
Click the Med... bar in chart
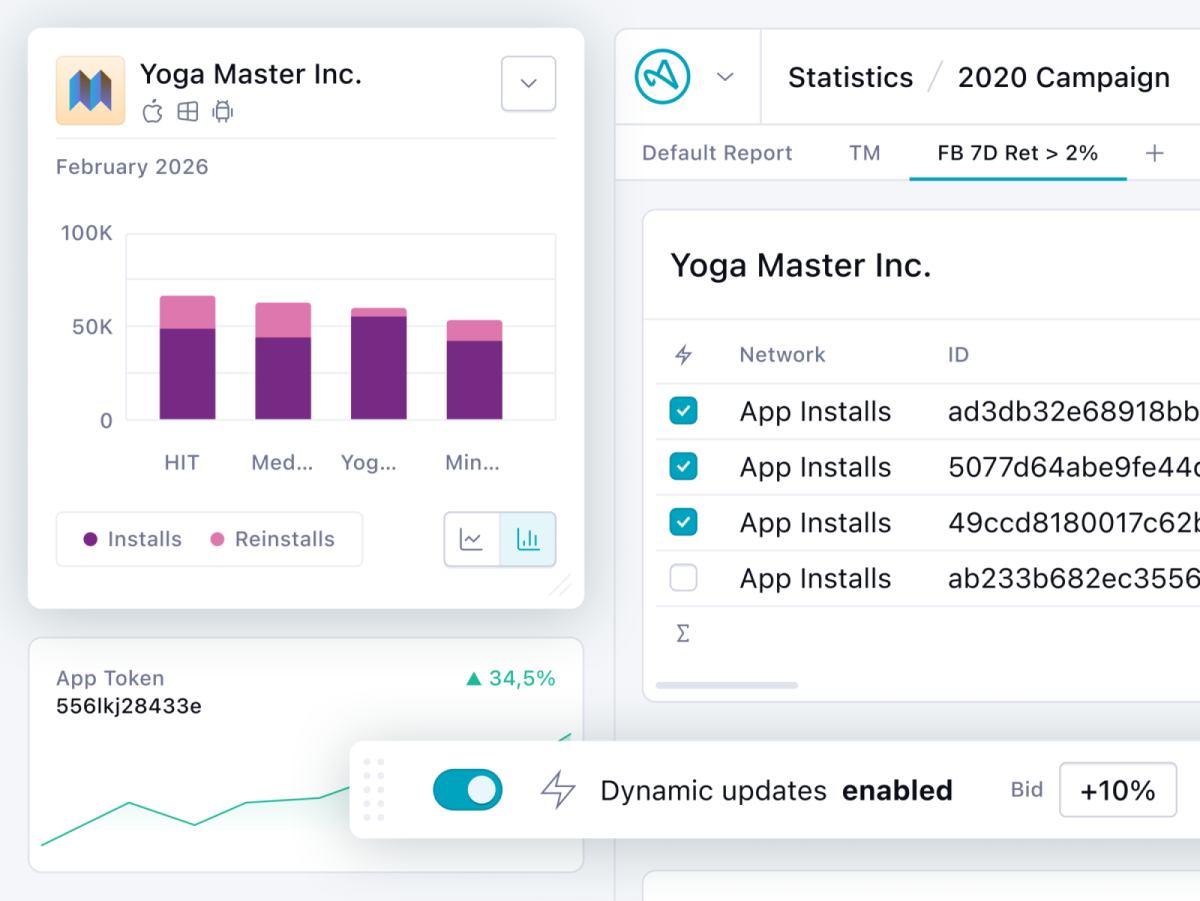point(283,361)
